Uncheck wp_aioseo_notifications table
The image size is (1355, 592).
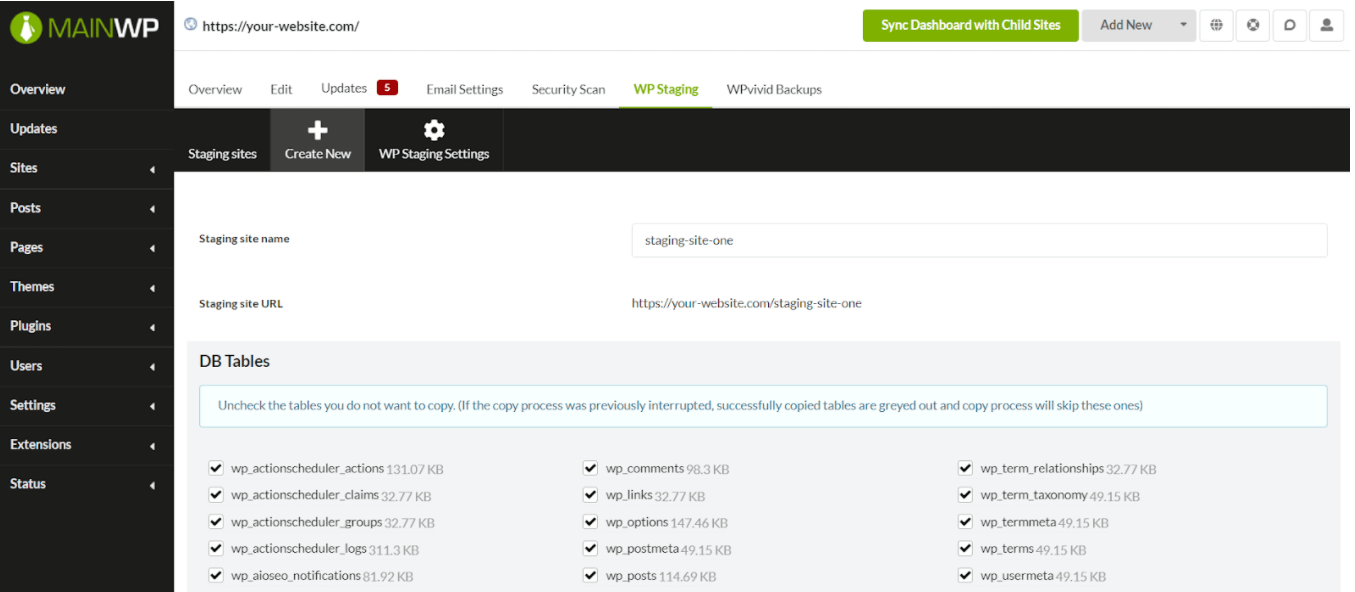click(x=215, y=576)
